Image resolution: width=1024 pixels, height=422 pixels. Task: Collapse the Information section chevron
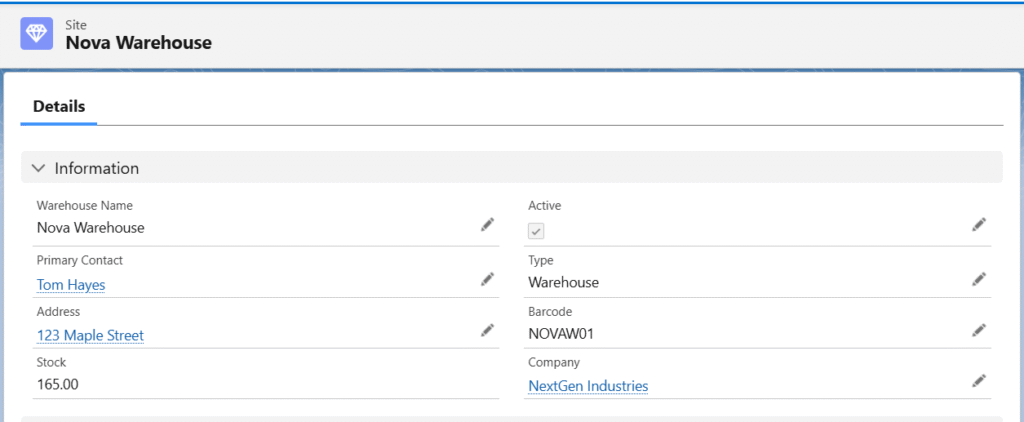coord(38,168)
